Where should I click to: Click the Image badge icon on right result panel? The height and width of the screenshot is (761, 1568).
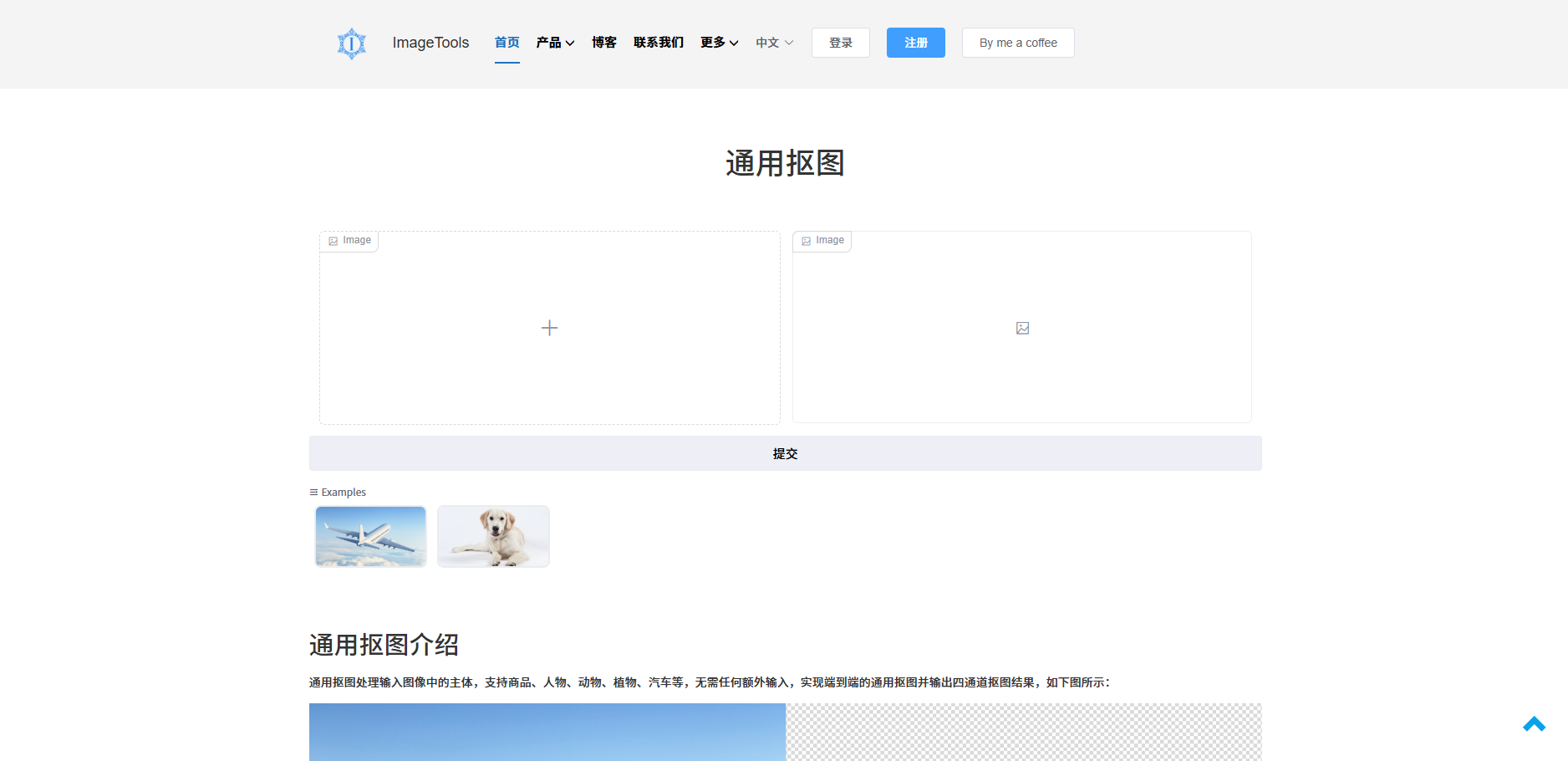(806, 240)
